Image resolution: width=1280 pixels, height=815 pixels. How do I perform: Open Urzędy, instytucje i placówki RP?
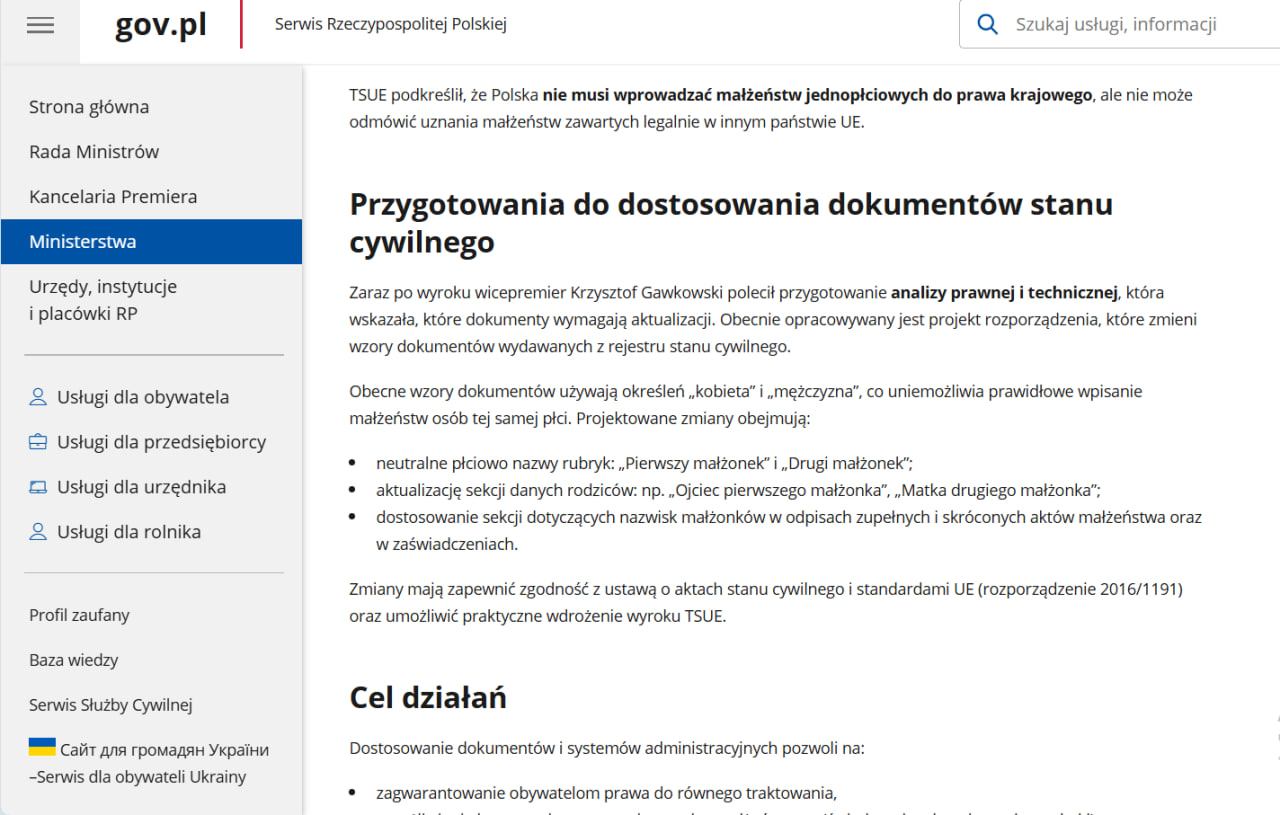click(x=103, y=300)
